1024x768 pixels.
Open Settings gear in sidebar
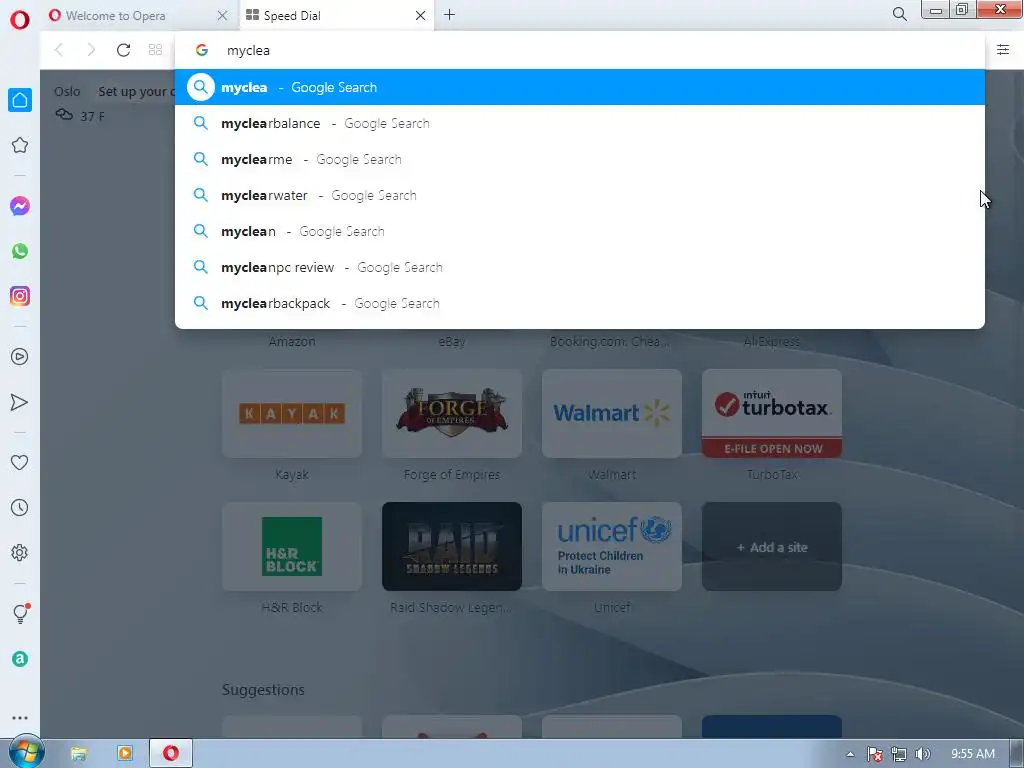pyautogui.click(x=20, y=552)
